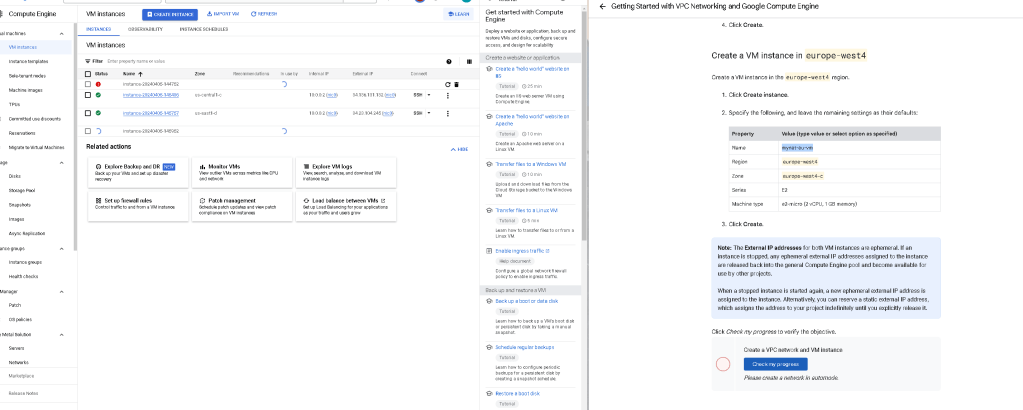Open the Set up firewall rules card
The width and height of the screenshot is (1023, 410).
click(x=138, y=206)
